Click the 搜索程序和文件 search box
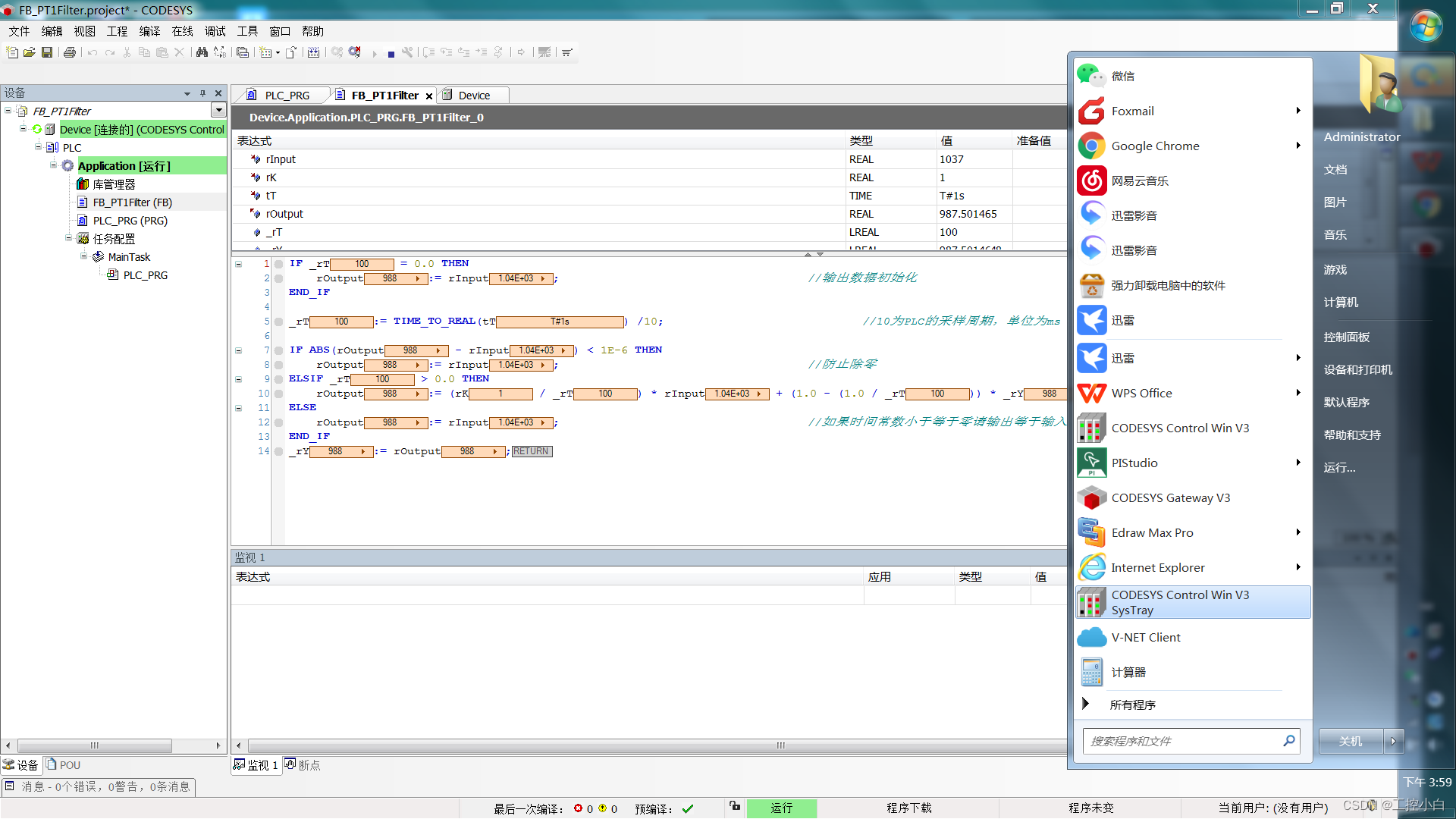 point(1183,741)
